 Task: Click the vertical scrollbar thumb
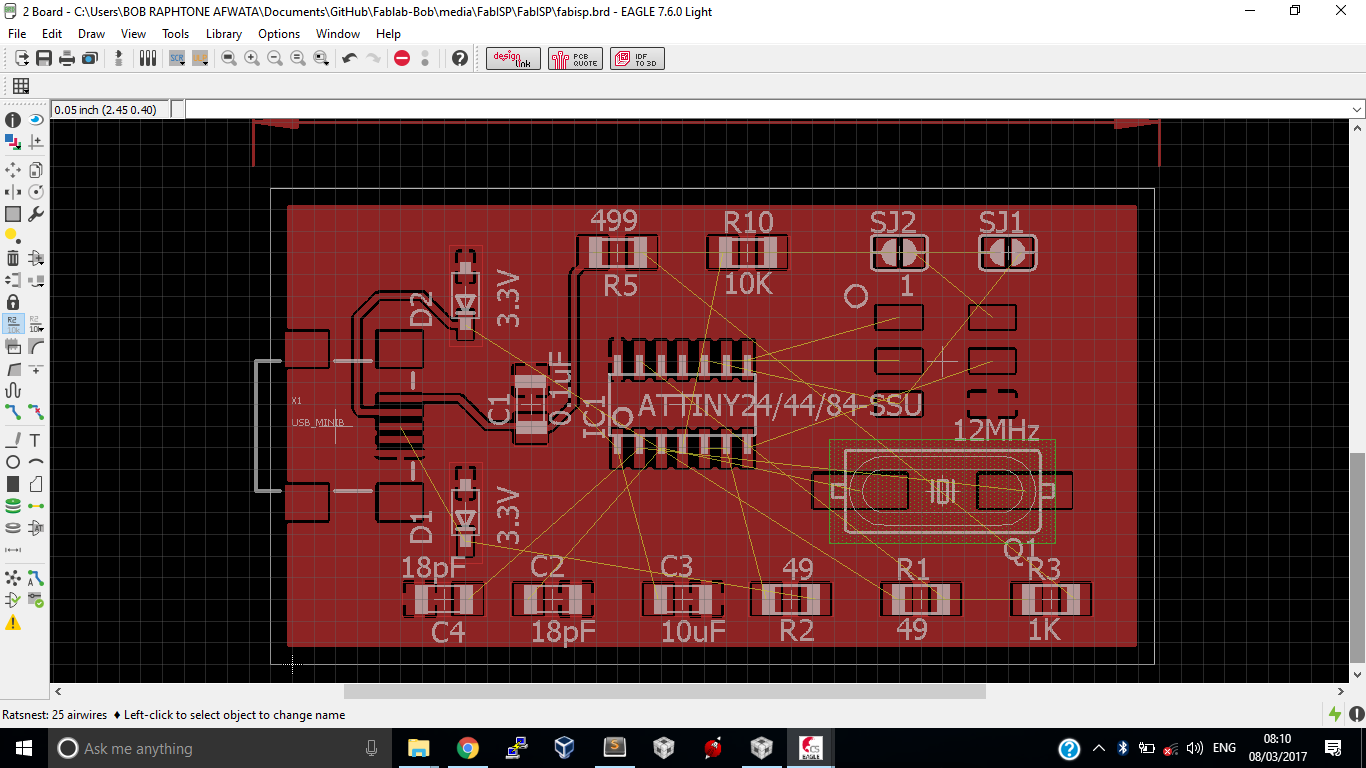(x=1357, y=558)
